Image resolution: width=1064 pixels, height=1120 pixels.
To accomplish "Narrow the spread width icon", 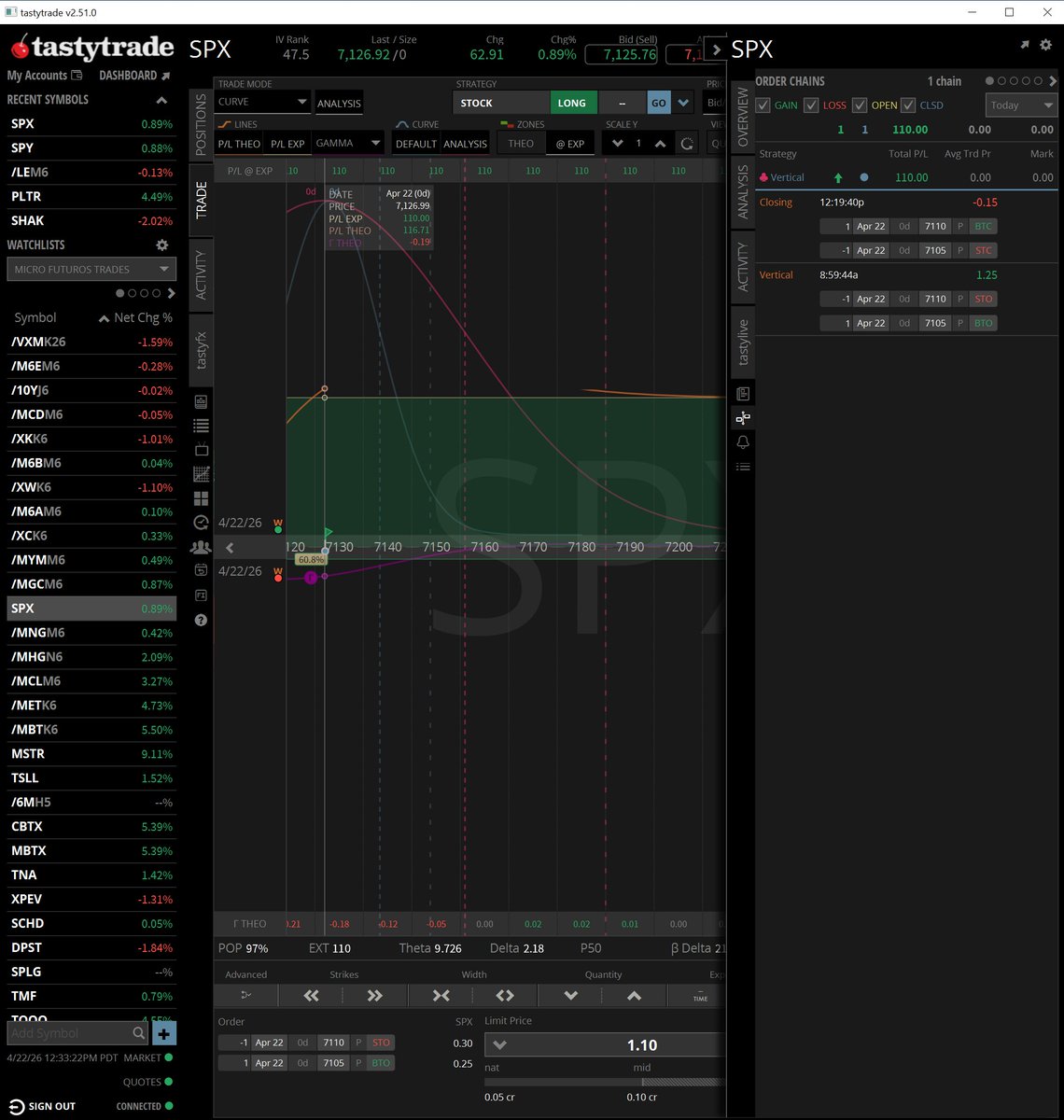I will pyautogui.click(x=441, y=996).
